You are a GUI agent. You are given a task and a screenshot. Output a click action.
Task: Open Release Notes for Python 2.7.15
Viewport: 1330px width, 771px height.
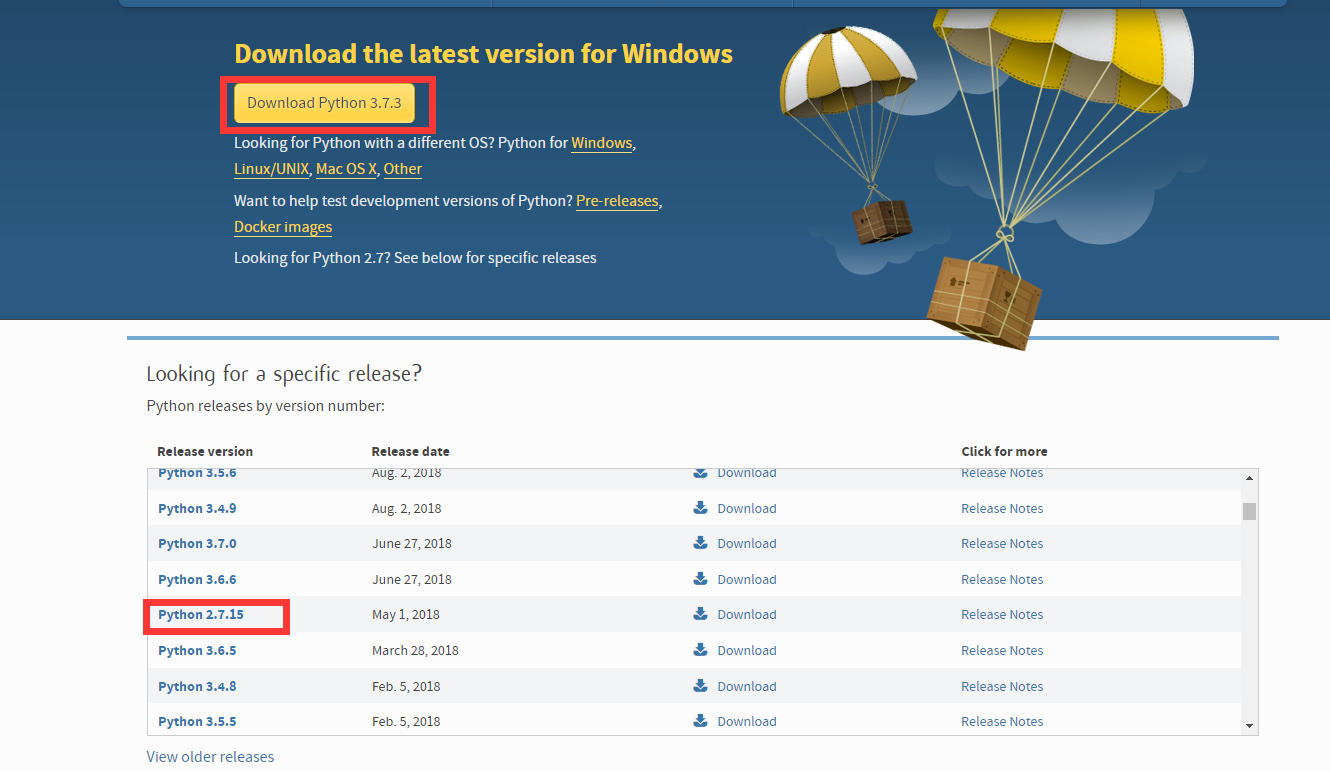click(x=1002, y=615)
